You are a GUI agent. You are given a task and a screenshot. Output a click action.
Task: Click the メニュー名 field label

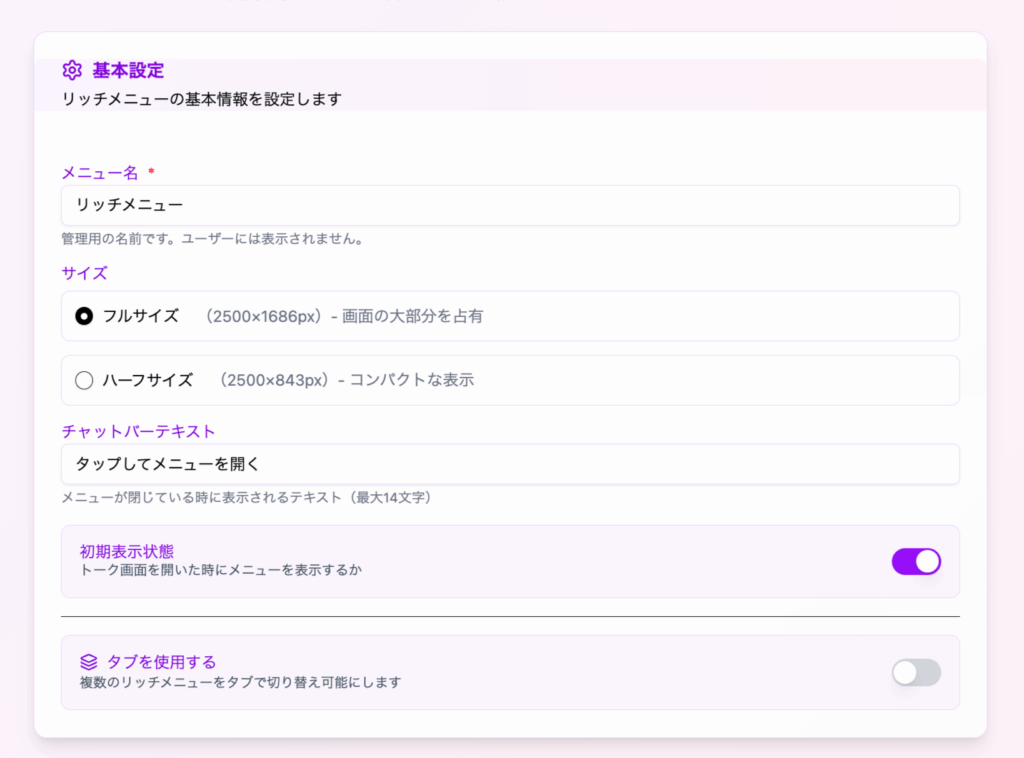click(100, 173)
